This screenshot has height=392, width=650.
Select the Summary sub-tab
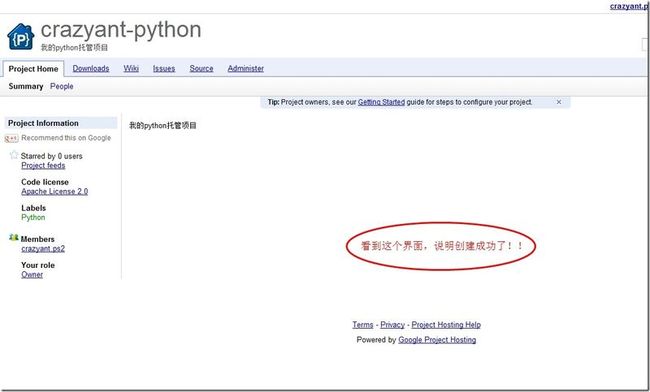pyautogui.click(x=26, y=86)
